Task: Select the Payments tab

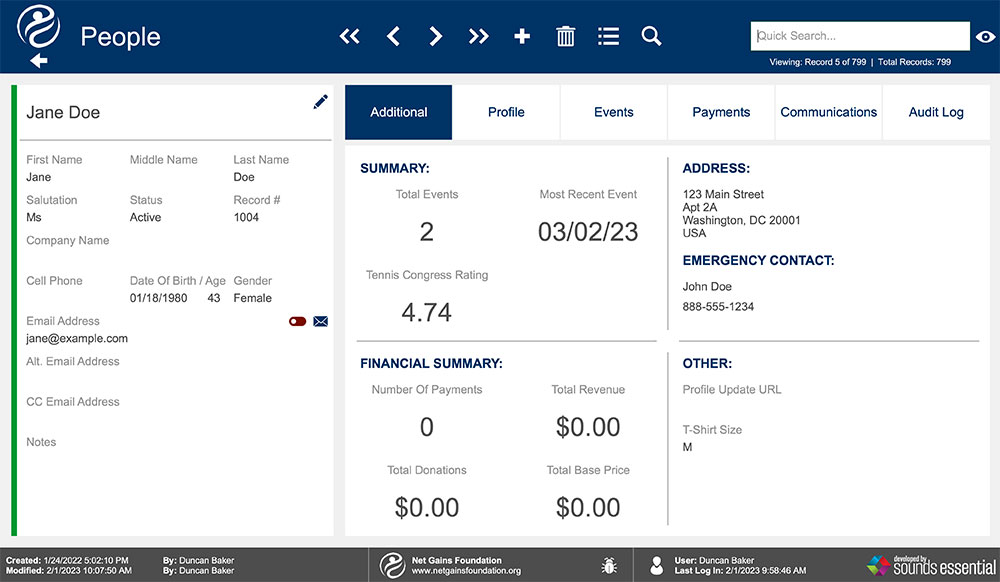Action: tap(721, 112)
